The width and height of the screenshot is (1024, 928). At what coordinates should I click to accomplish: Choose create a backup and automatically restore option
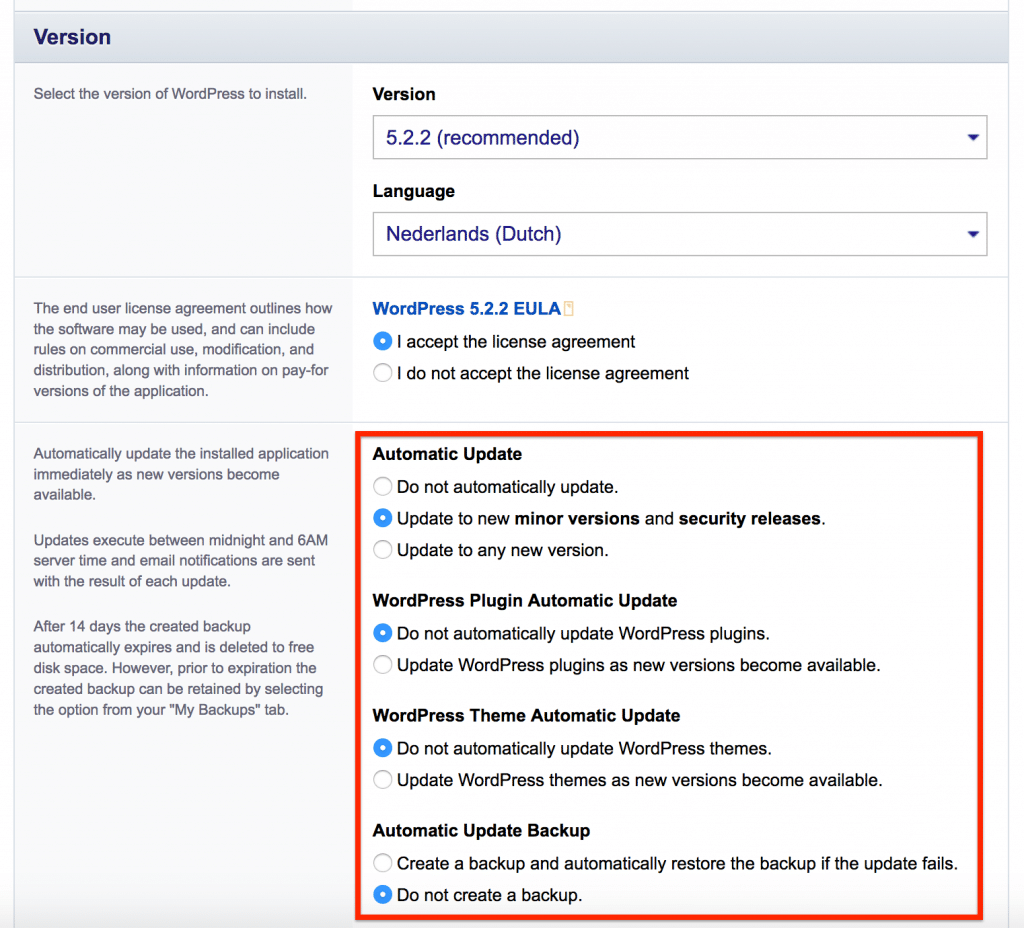[382, 863]
